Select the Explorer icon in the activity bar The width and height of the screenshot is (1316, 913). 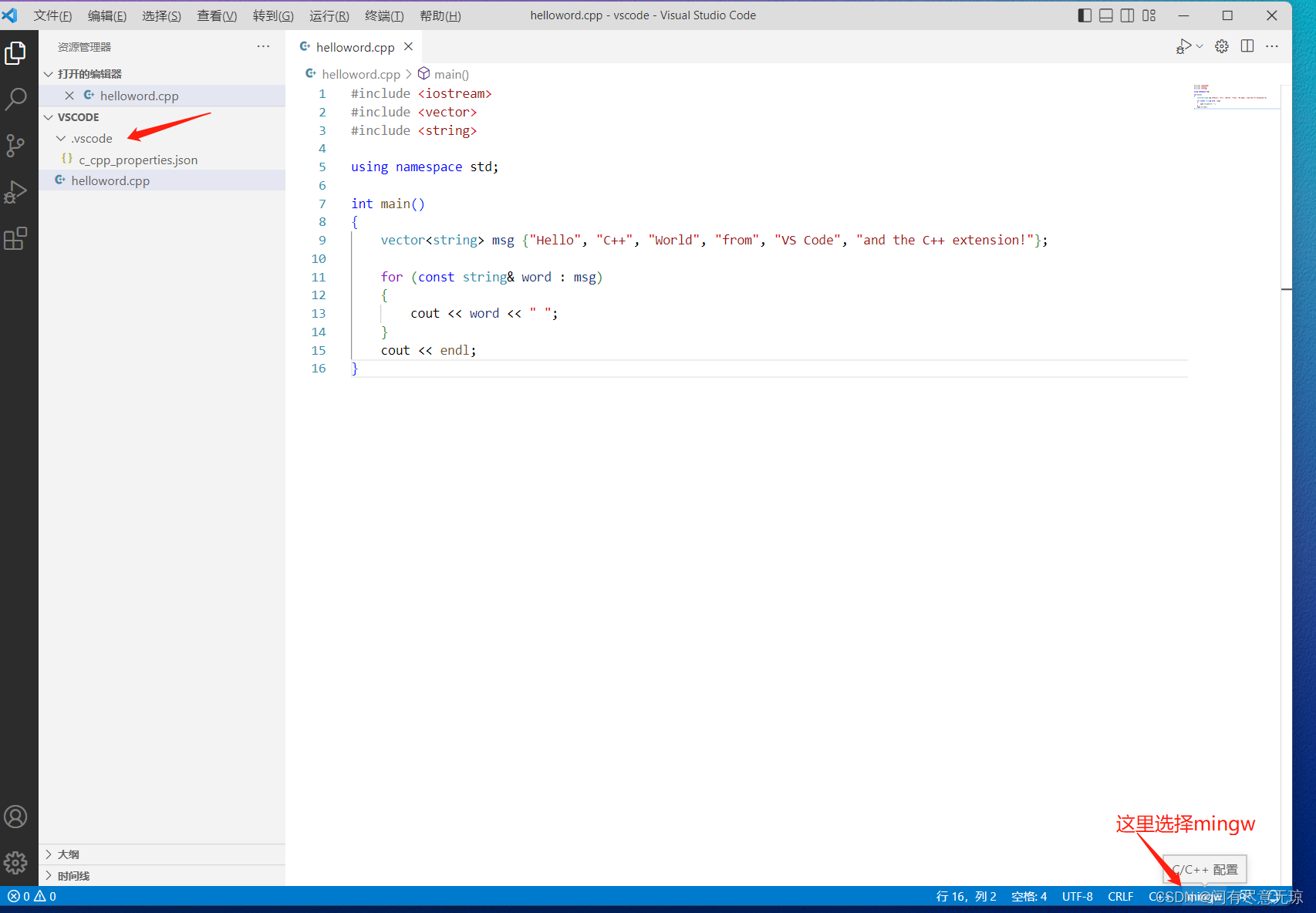point(17,52)
